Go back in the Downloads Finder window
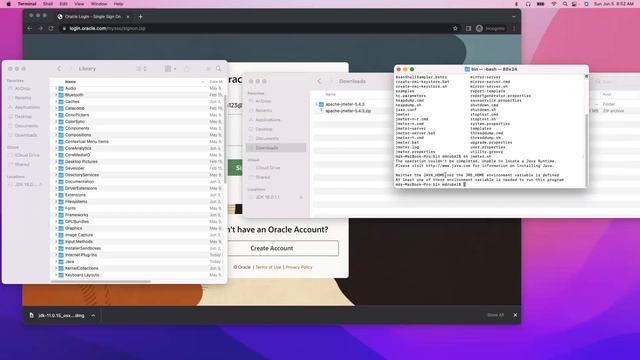The height and width of the screenshot is (360, 640). coord(320,81)
